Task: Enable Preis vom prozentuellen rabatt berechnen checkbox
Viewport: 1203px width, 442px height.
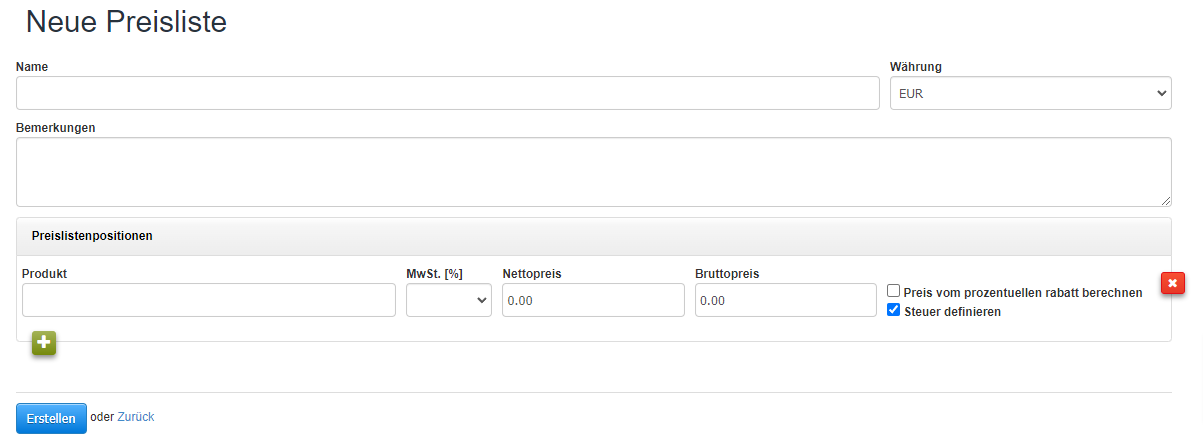Action: pyautogui.click(x=894, y=291)
